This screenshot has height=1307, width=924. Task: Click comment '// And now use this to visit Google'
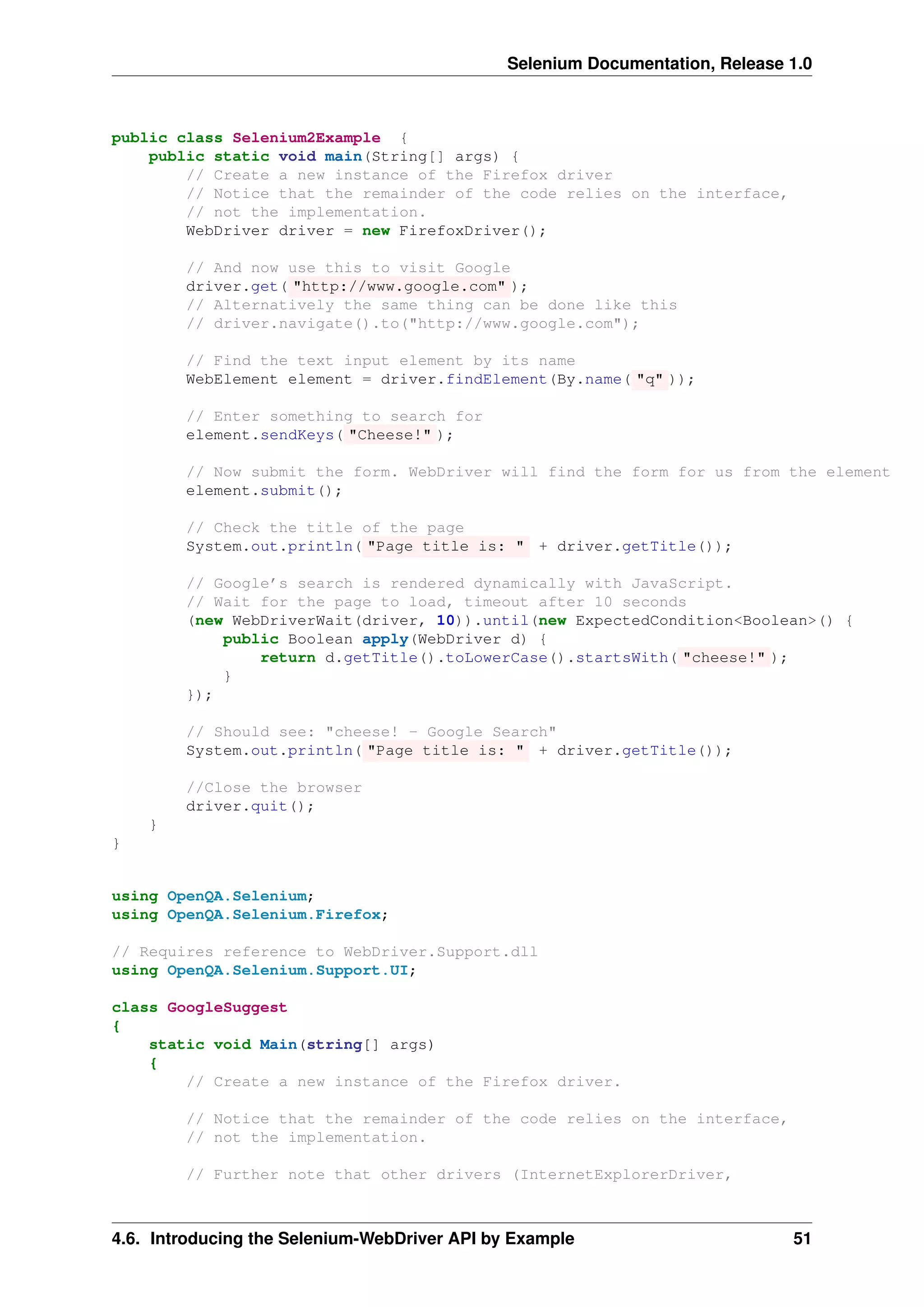(348, 268)
